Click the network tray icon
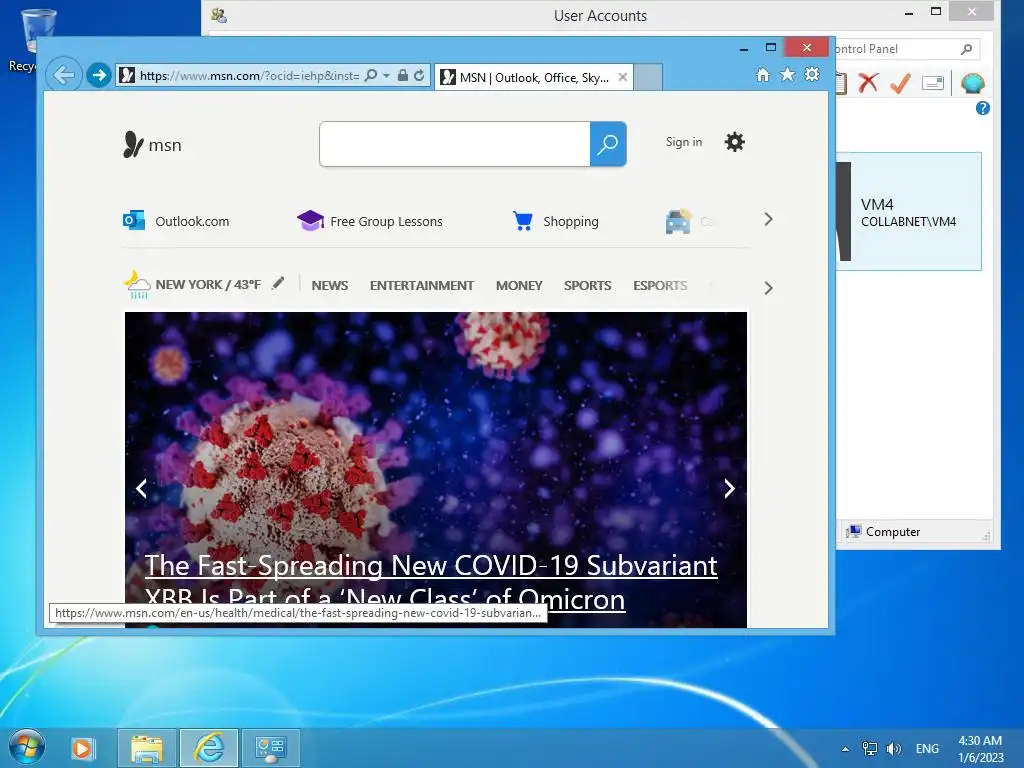The image size is (1024, 768). [x=870, y=748]
